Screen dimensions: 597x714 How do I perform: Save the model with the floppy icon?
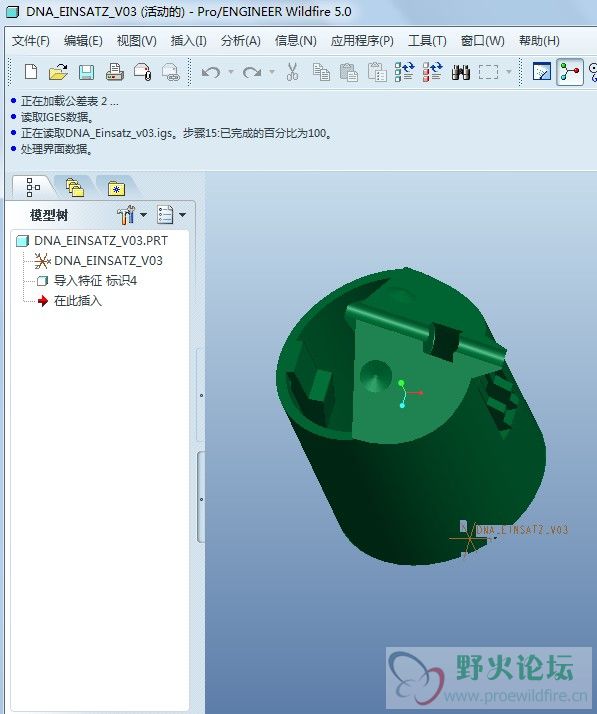point(87,72)
